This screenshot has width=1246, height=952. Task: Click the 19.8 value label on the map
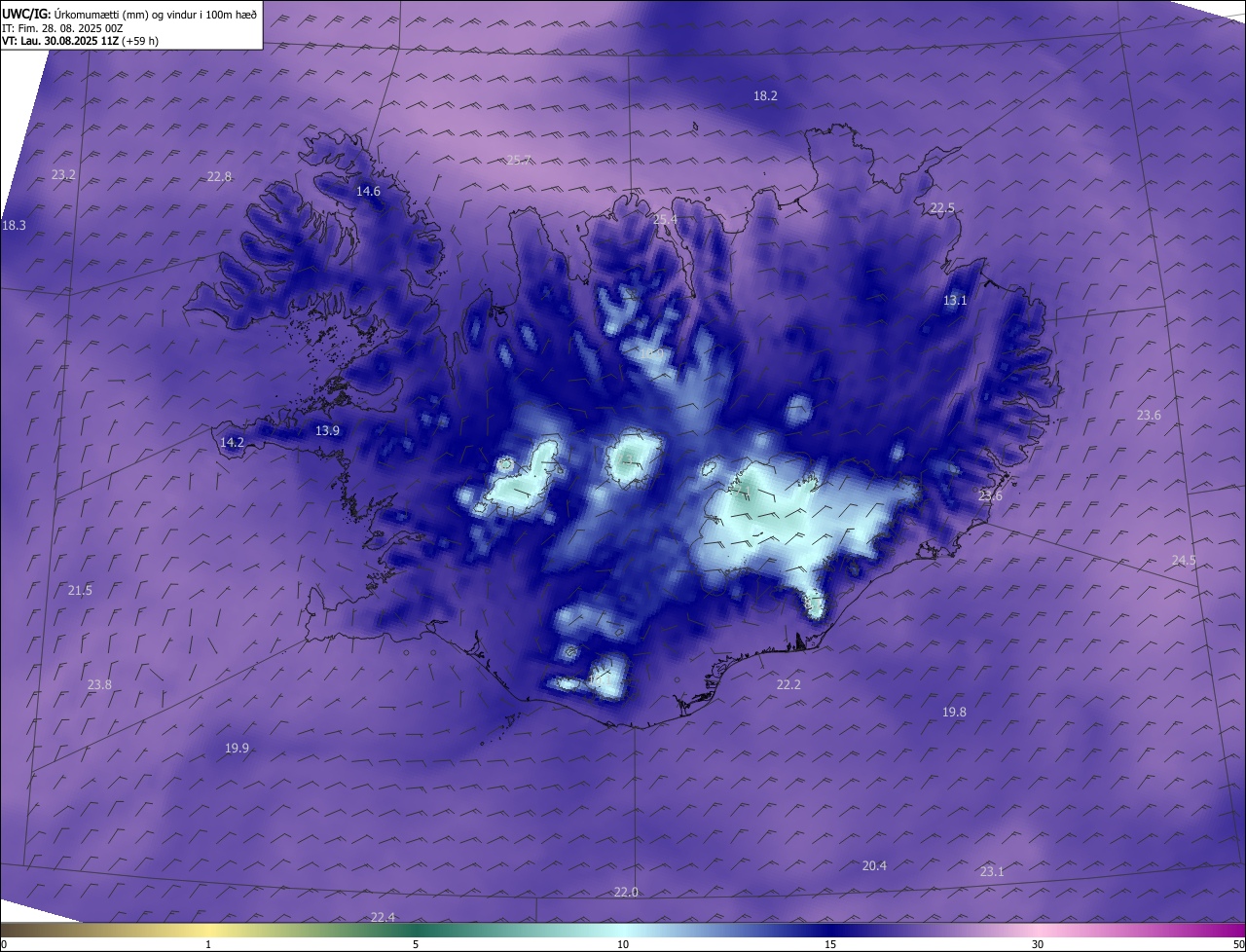click(954, 712)
